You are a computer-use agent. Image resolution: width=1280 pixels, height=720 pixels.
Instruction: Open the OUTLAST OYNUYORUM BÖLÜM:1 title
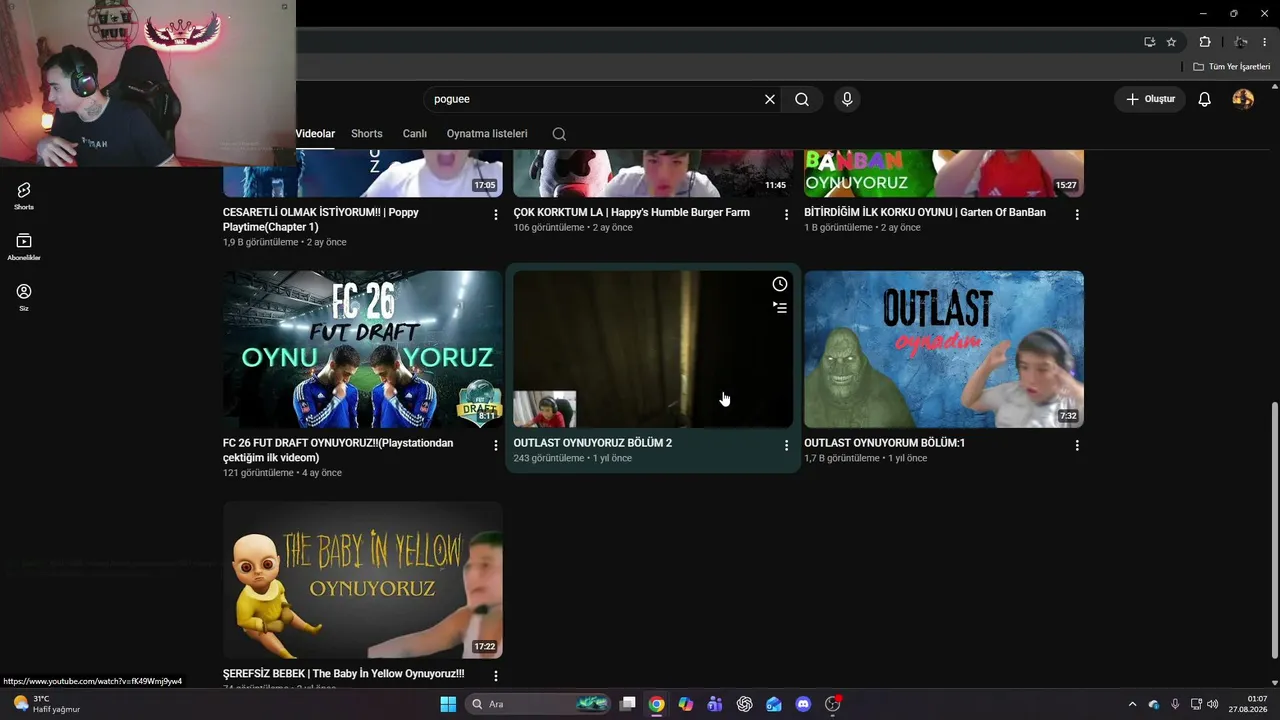click(x=884, y=443)
